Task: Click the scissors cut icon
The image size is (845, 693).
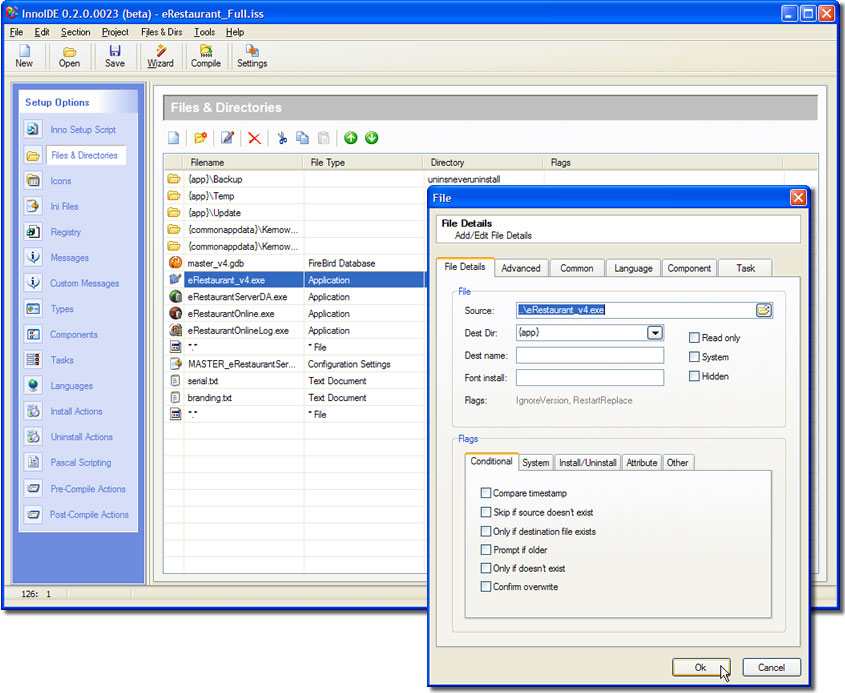Action: 282,138
